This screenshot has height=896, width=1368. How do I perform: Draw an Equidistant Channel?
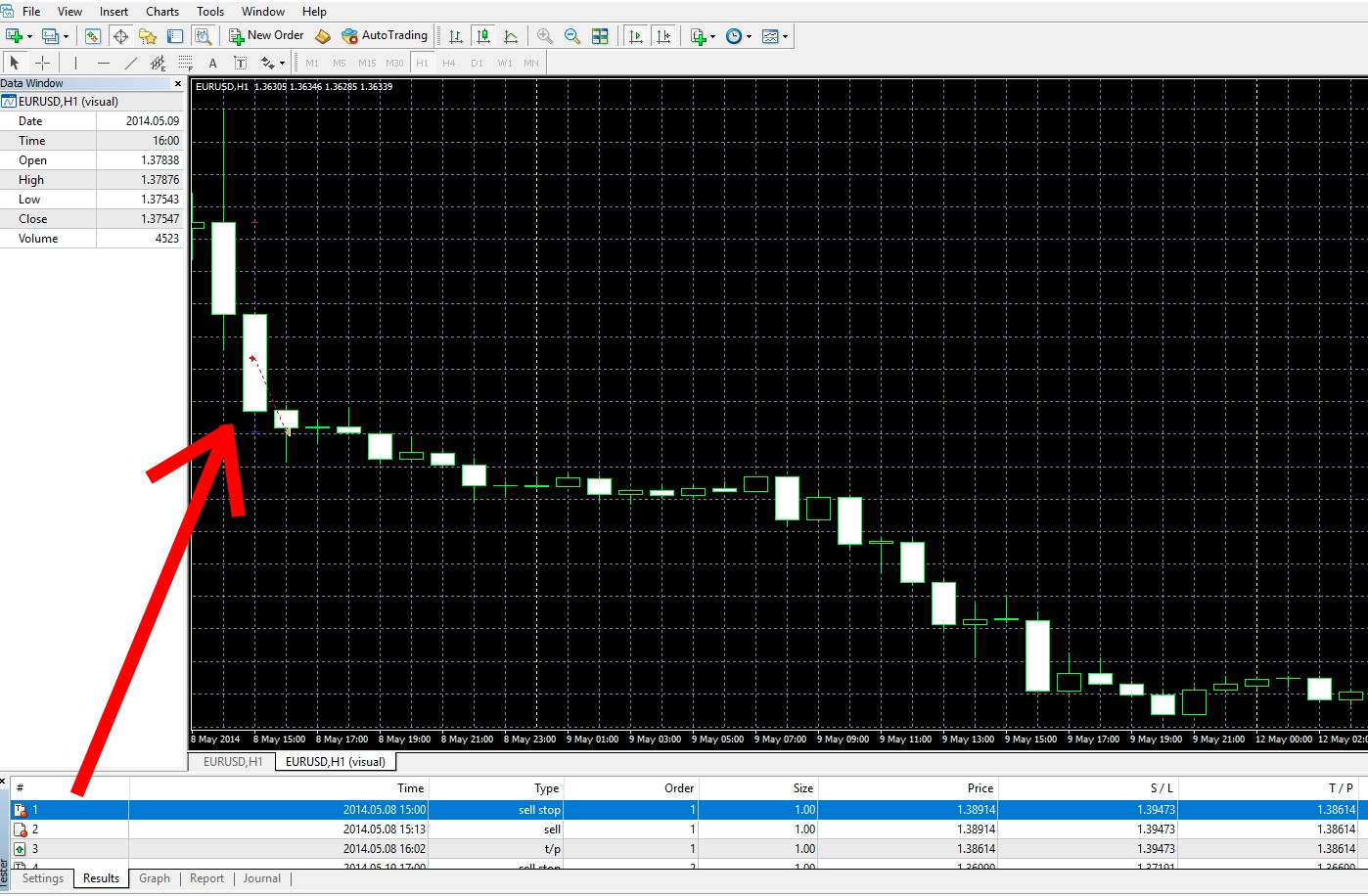click(158, 63)
